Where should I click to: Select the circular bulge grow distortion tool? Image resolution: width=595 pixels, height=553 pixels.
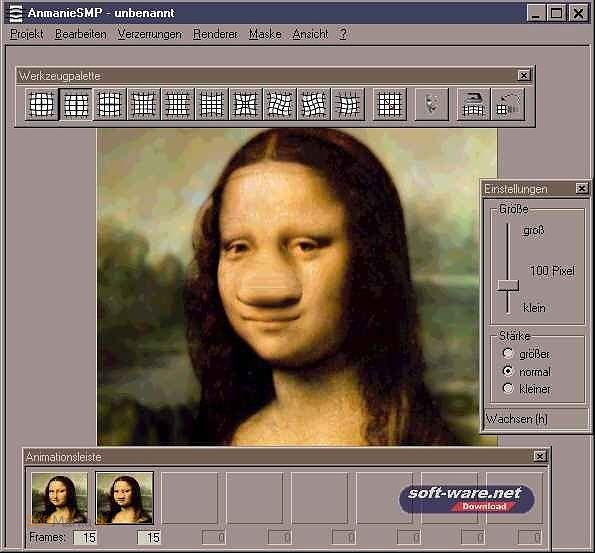coord(42,104)
